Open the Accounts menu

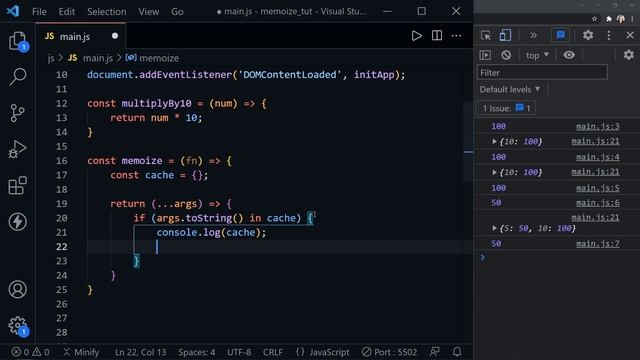point(18,289)
